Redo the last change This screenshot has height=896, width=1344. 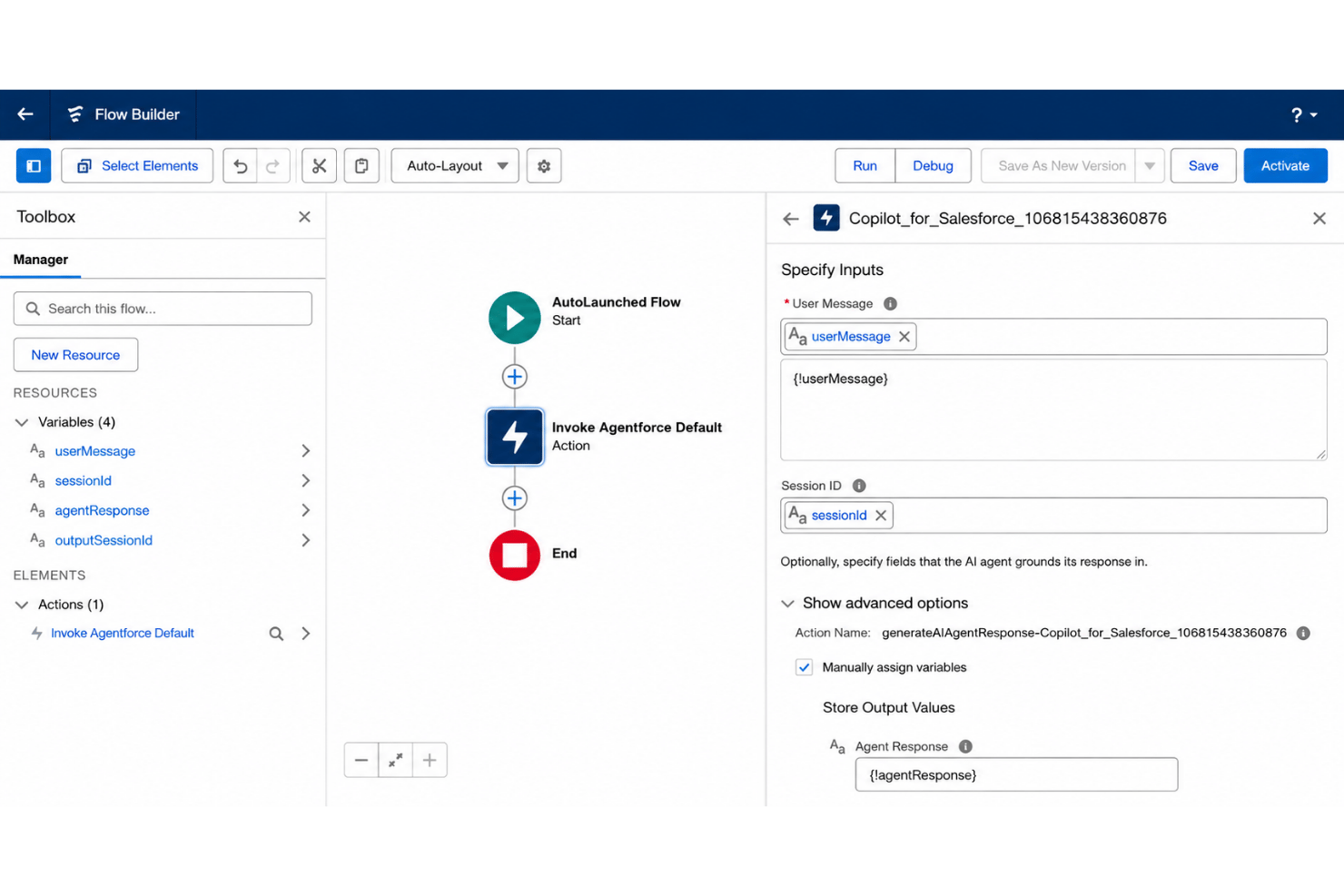pyautogui.click(x=272, y=166)
